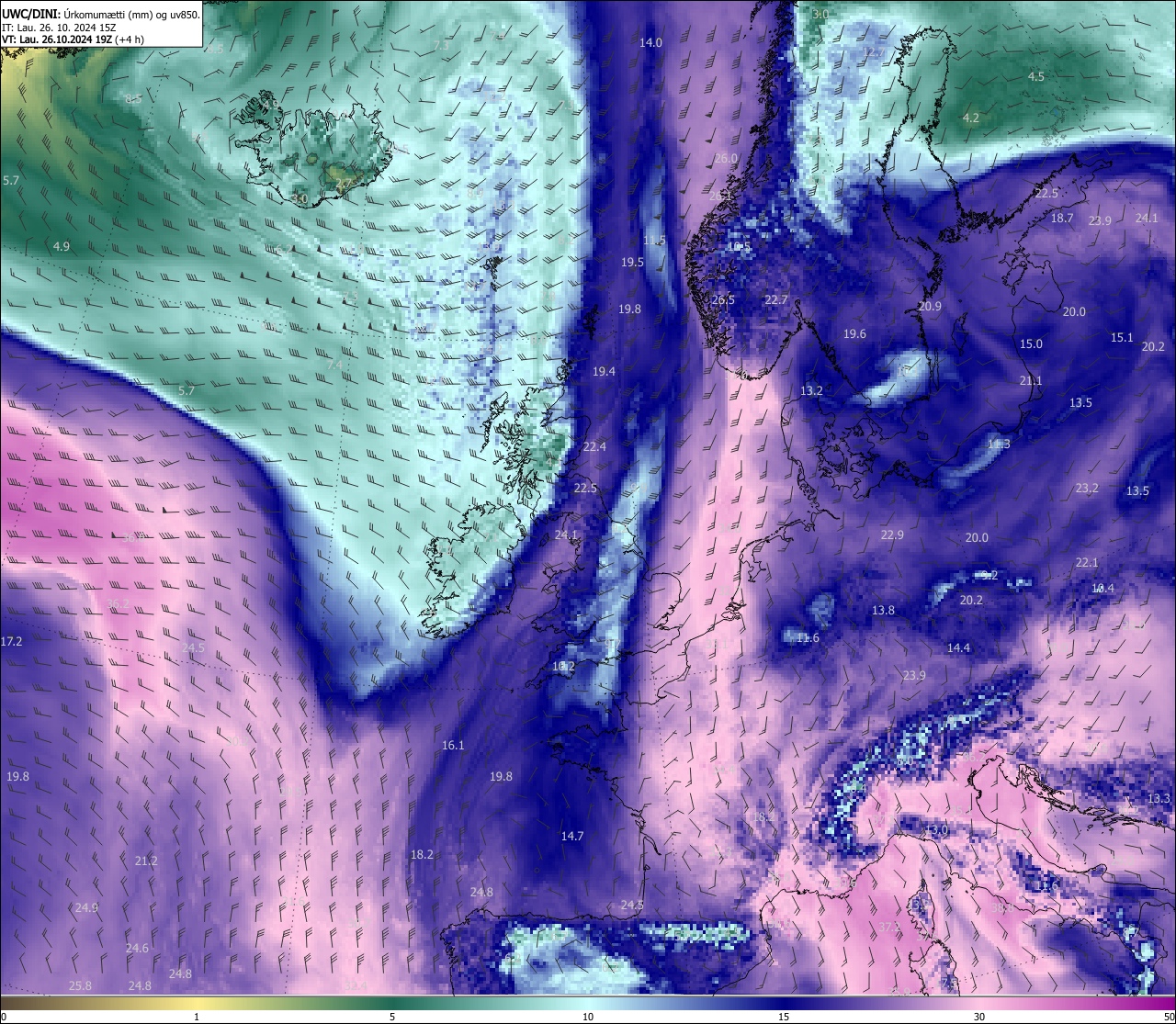Click the 19.4 value label
This screenshot has height=1024, width=1176.
tap(604, 372)
